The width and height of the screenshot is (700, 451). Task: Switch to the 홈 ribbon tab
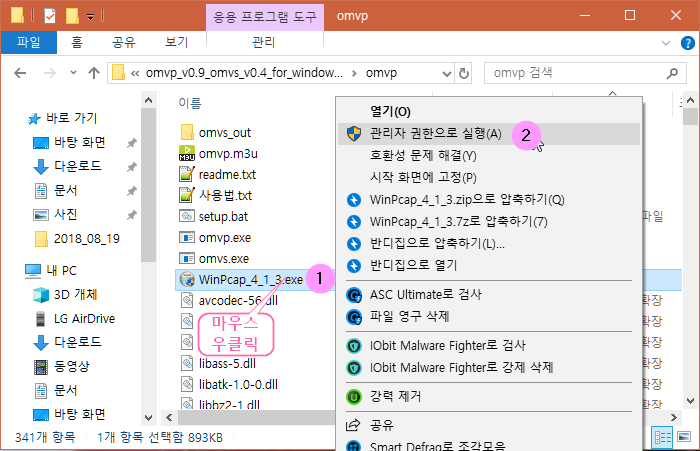(x=77, y=42)
